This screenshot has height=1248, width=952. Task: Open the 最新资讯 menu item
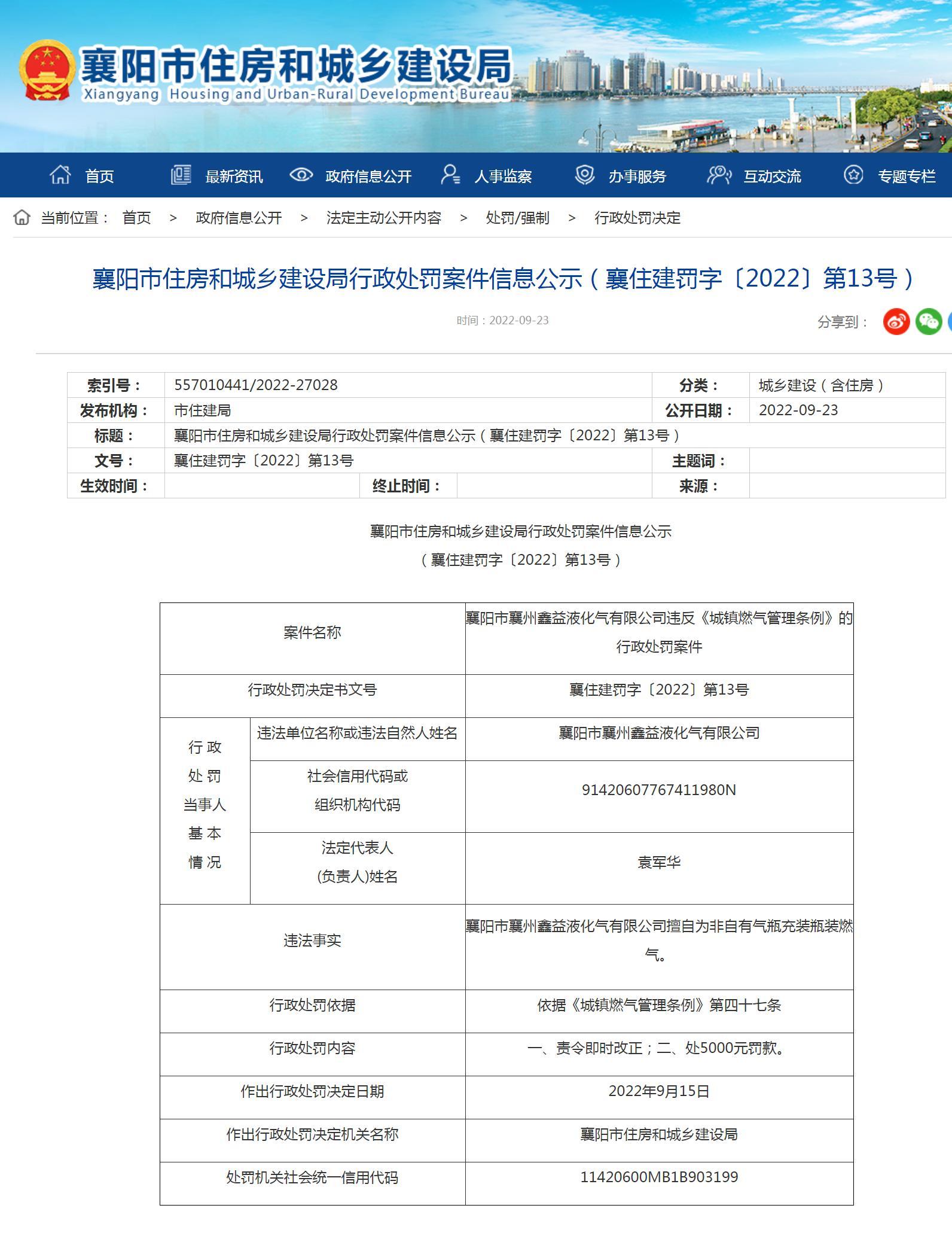[234, 176]
